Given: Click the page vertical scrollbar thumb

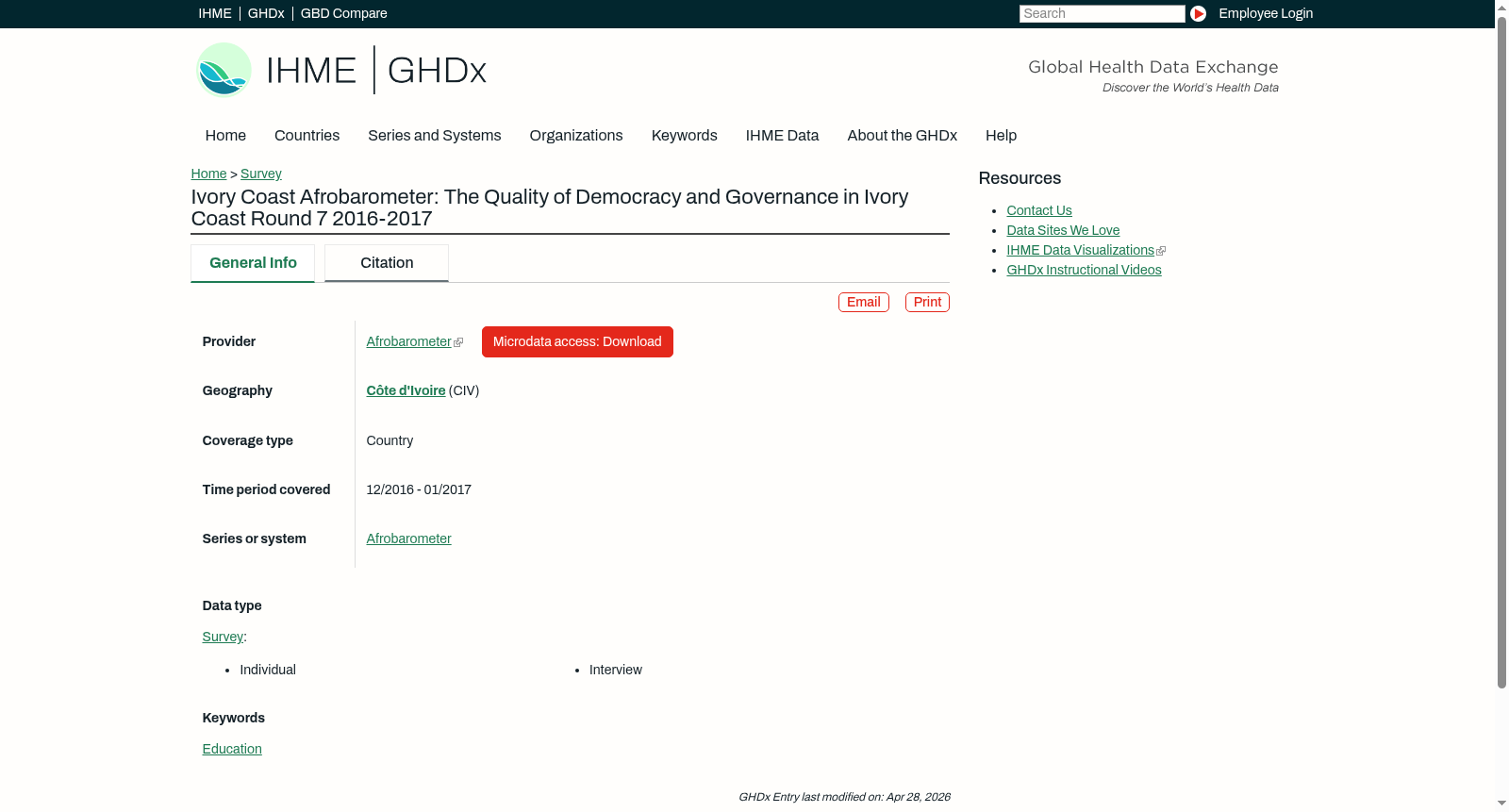Looking at the screenshot, I should pos(1501,352).
